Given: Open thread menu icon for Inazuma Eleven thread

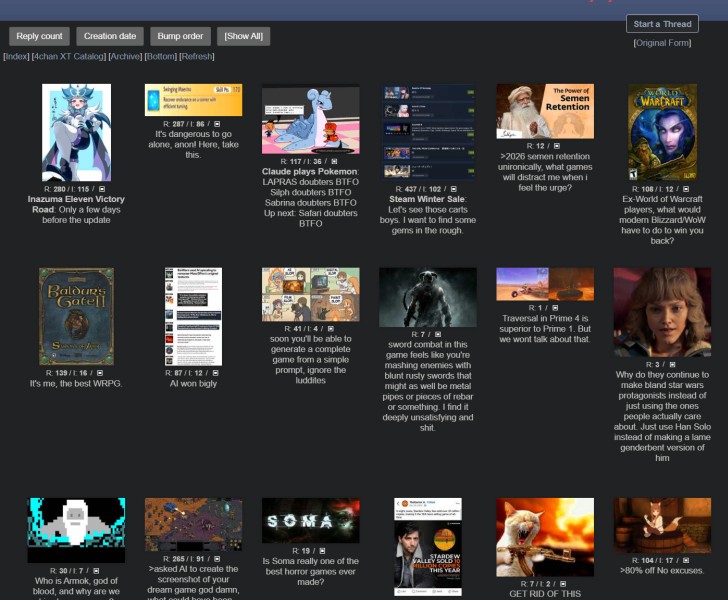Looking at the screenshot, I should (102, 189).
